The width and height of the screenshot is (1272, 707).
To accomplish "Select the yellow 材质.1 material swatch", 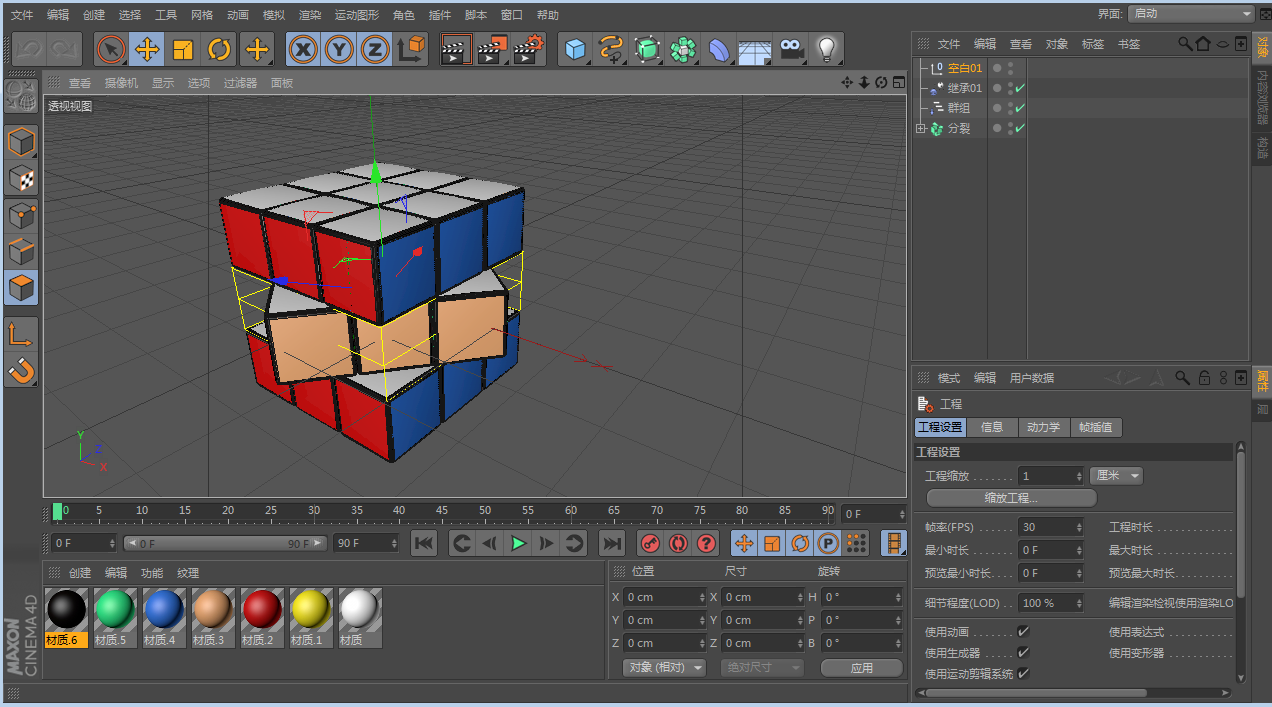I will 311,609.
